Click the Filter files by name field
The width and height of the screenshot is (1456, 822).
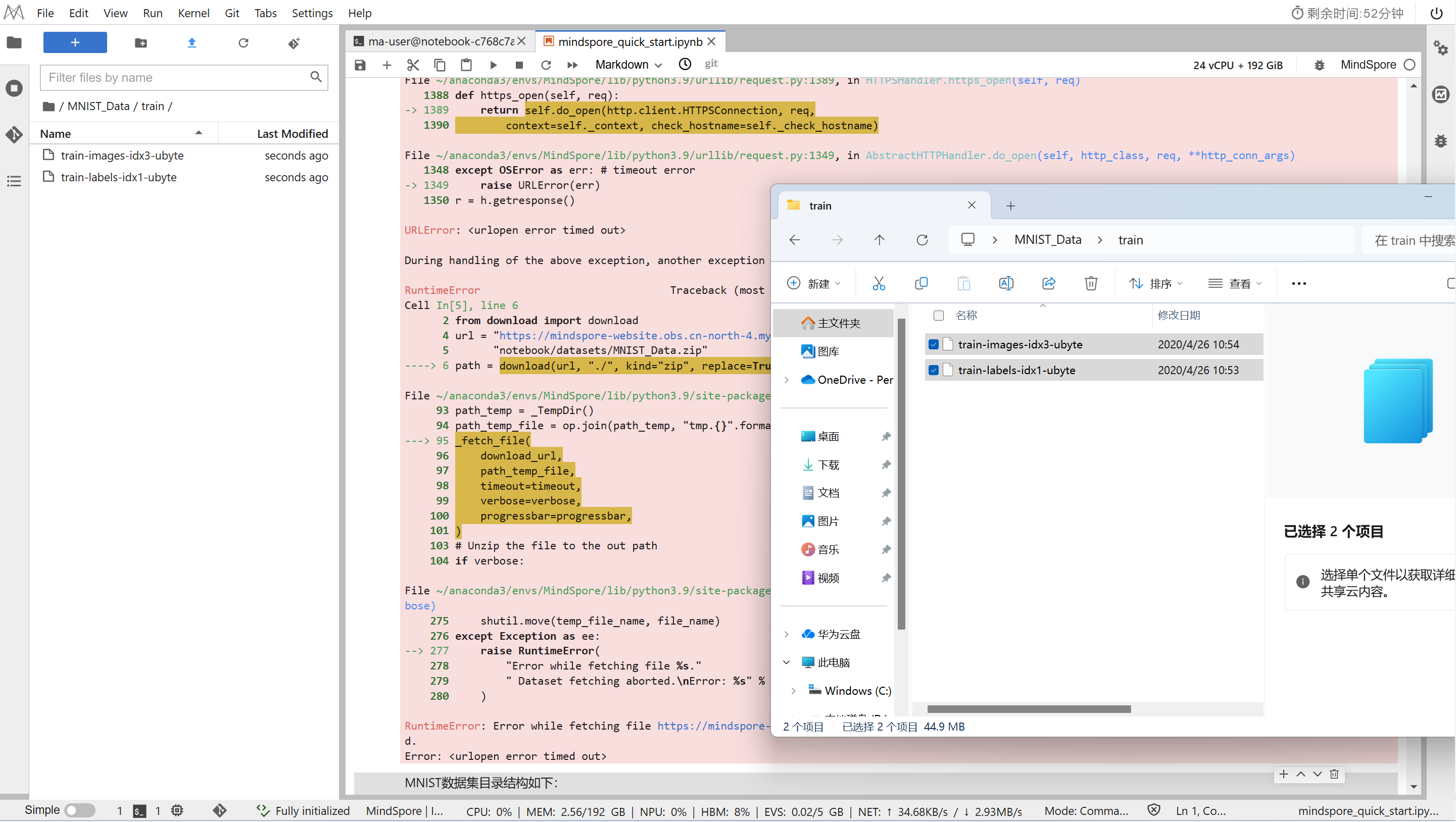tap(176, 77)
